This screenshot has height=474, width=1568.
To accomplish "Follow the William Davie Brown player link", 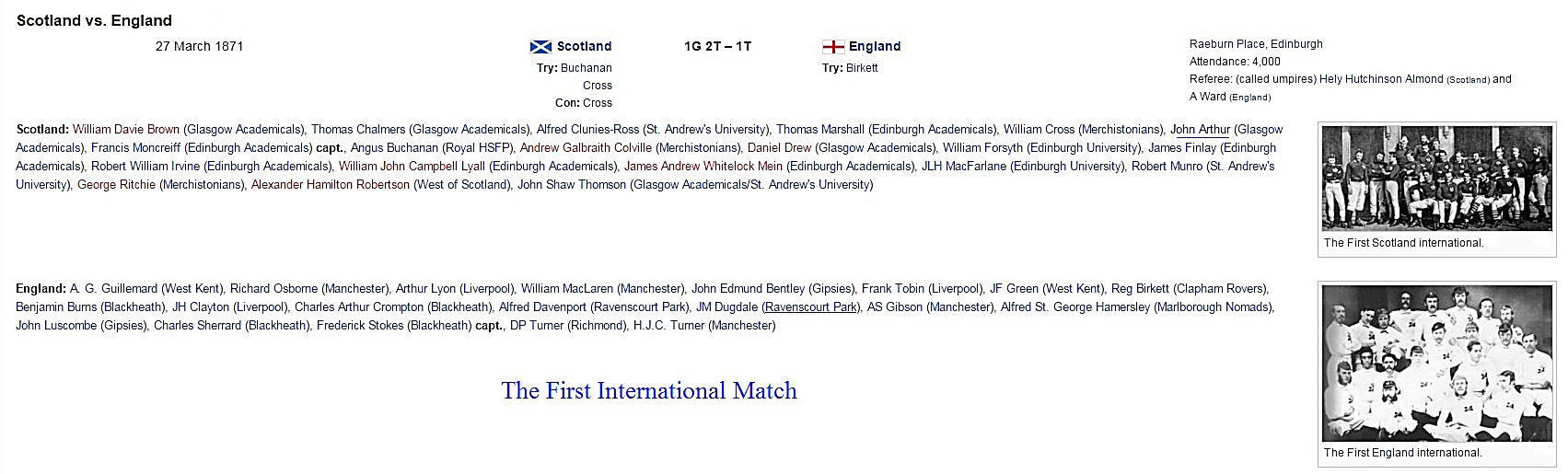I will [x=126, y=130].
